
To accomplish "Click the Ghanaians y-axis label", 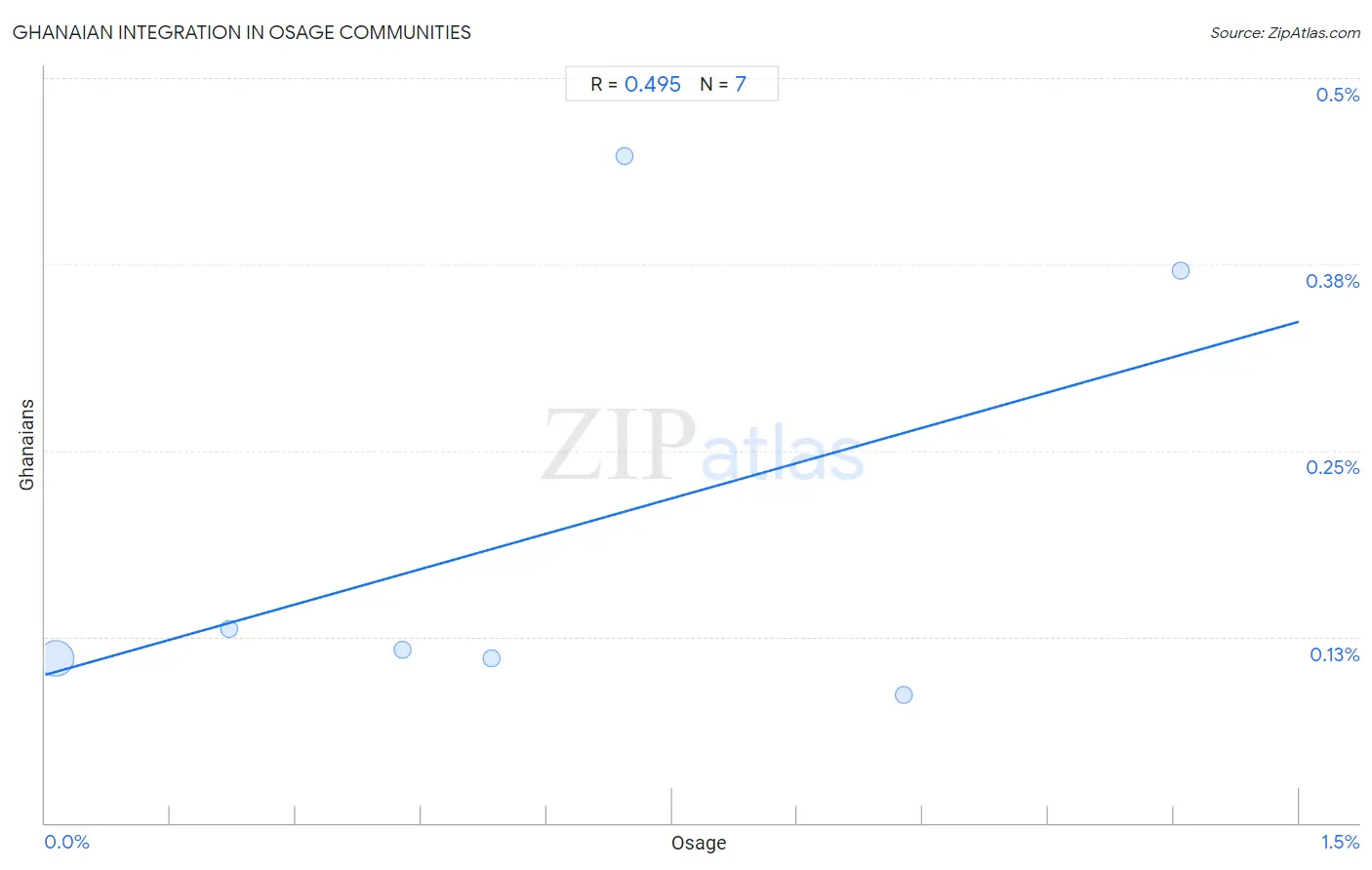I will 26,445.
